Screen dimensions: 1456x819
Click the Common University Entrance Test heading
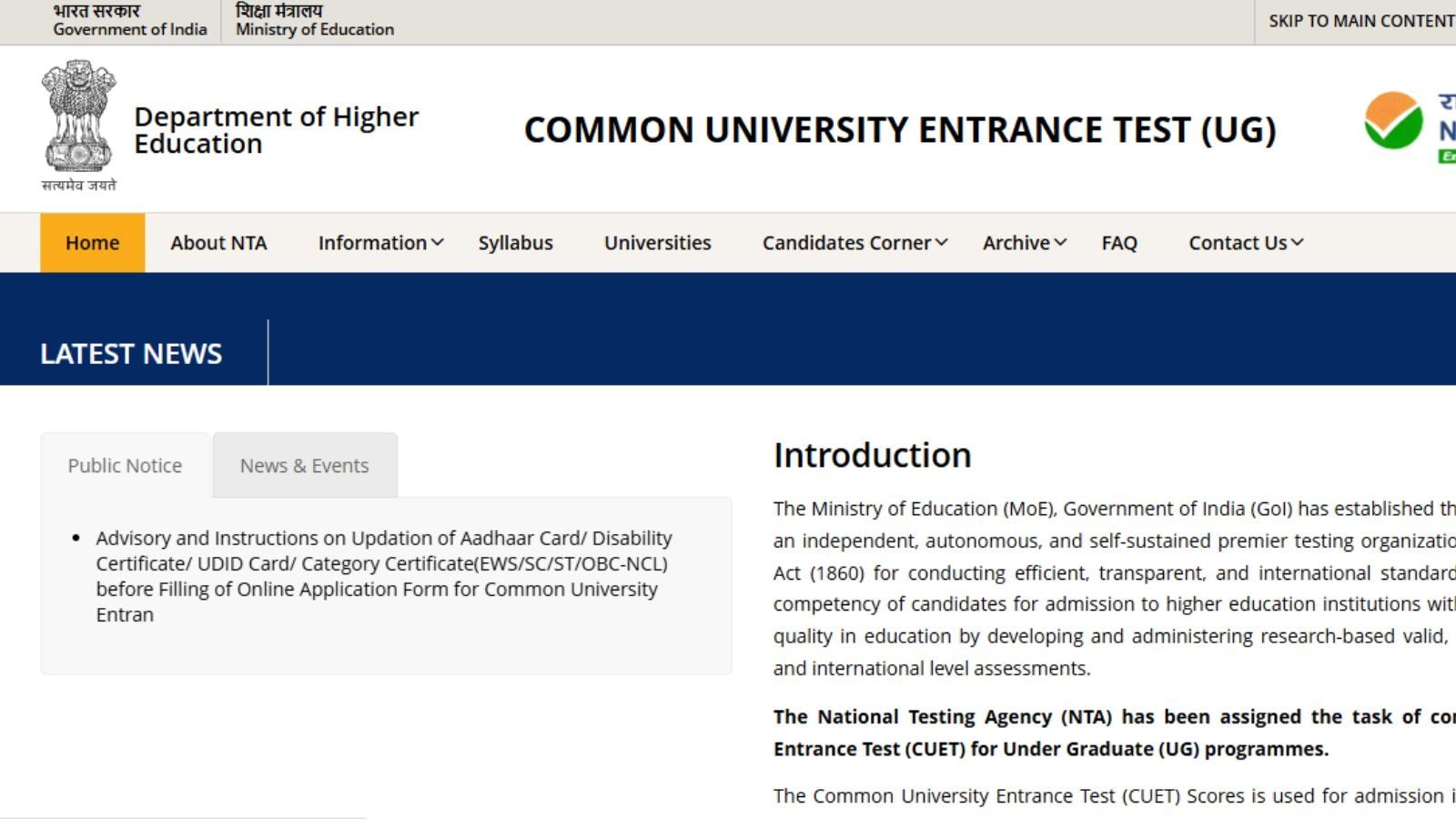(899, 130)
